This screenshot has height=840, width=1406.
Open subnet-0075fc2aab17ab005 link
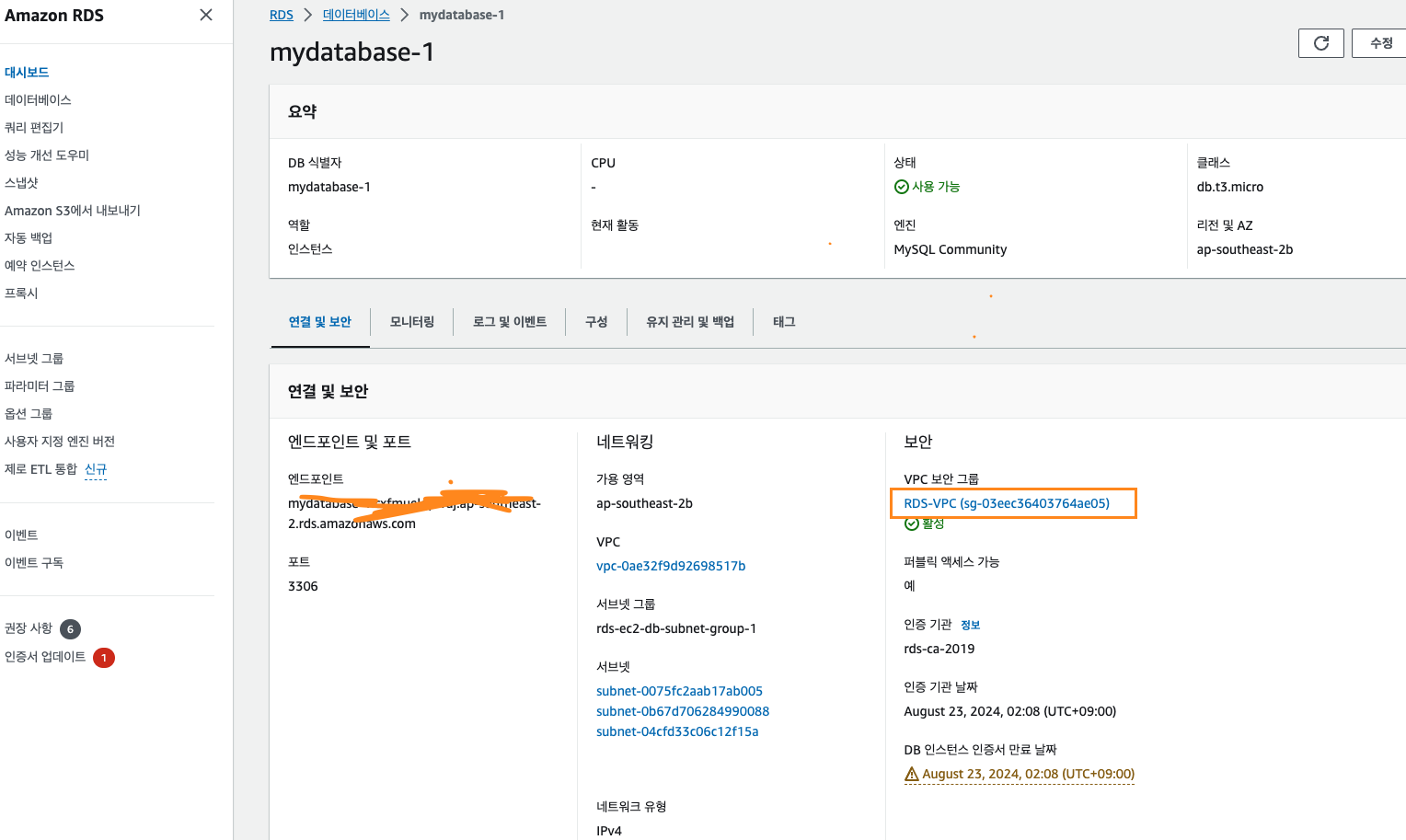point(679,691)
